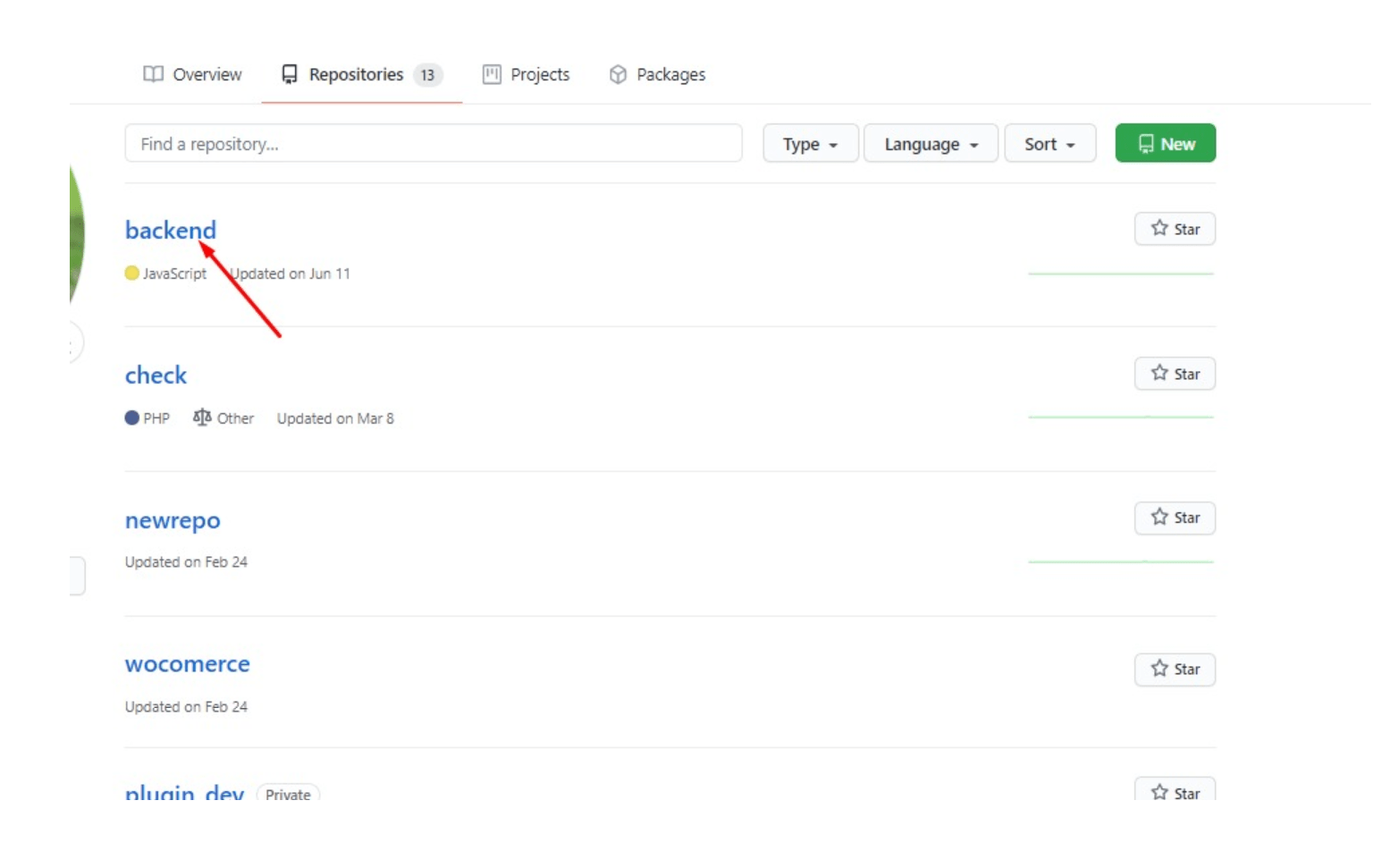Click the scale license icon on check repository
This screenshot has width=1373, height=868.
coord(200,417)
